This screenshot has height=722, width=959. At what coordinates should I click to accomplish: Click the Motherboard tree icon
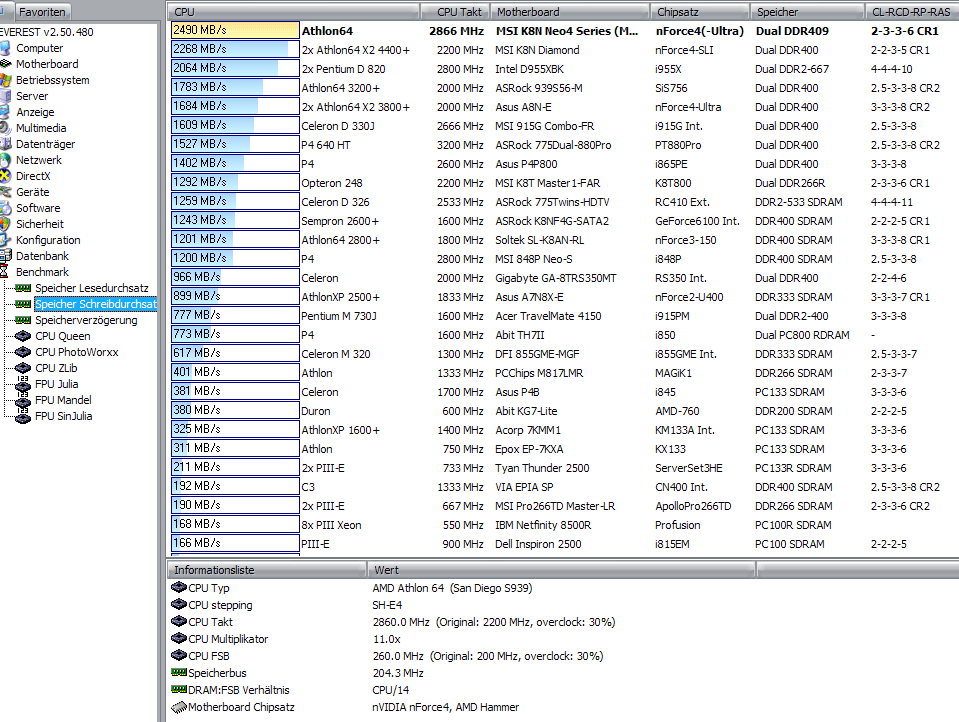(x=5, y=64)
